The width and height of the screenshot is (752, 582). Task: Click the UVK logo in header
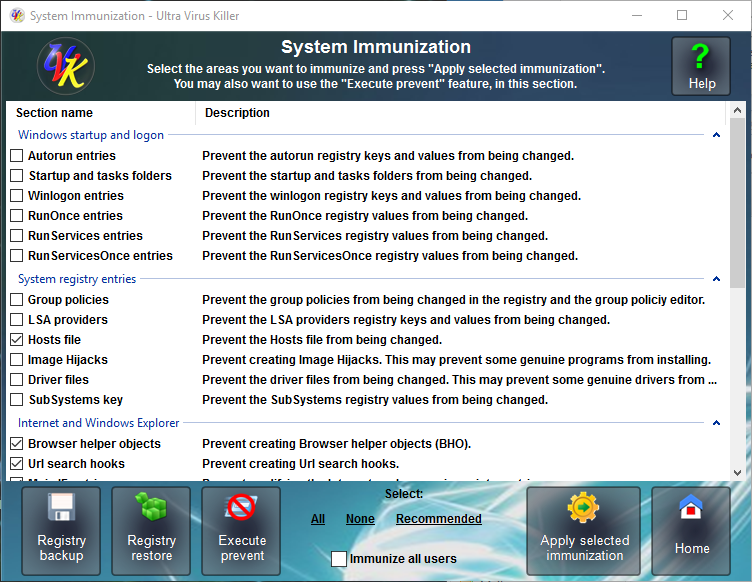click(66, 66)
